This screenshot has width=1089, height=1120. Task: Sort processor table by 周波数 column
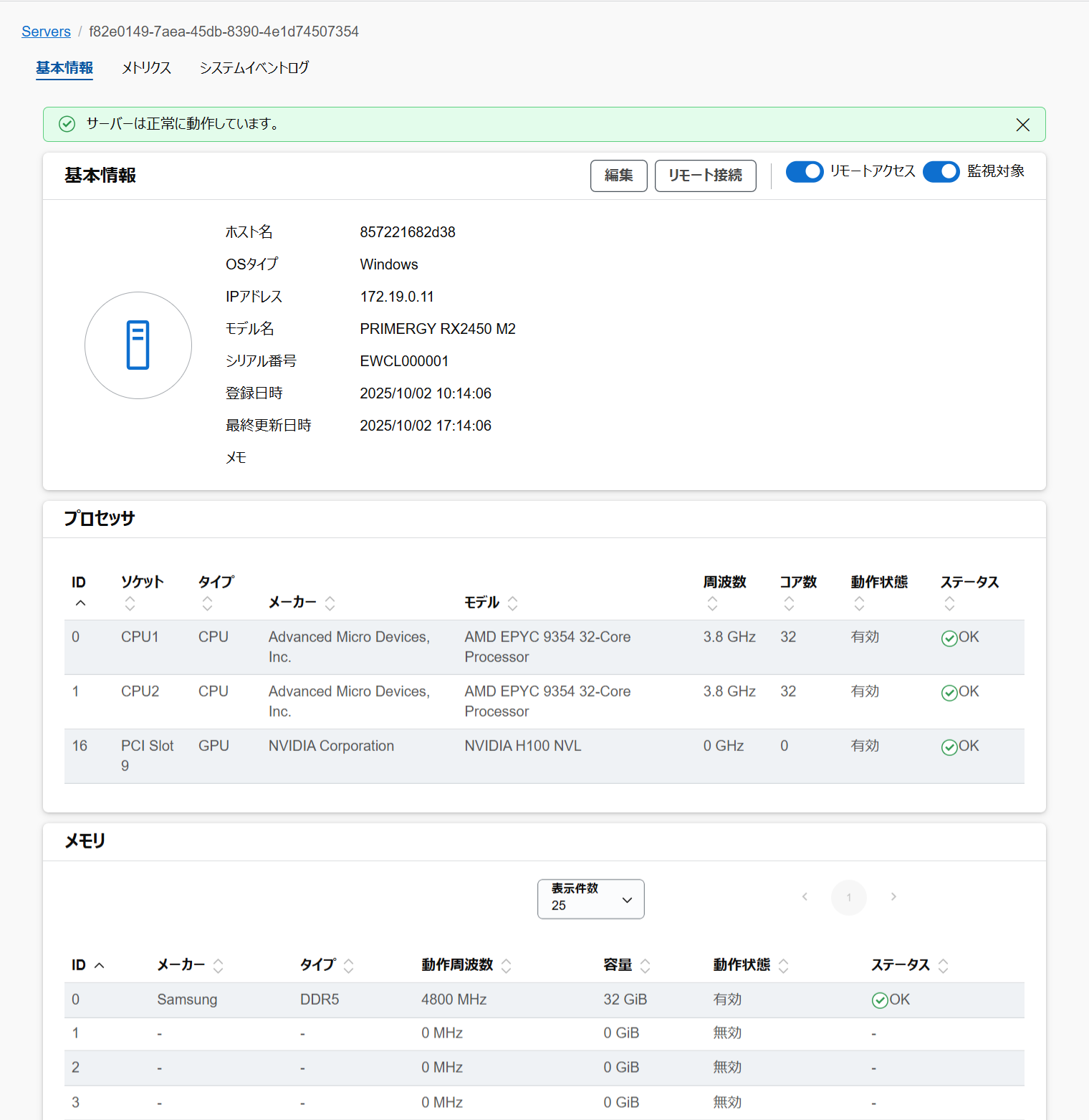pyautogui.click(x=712, y=603)
